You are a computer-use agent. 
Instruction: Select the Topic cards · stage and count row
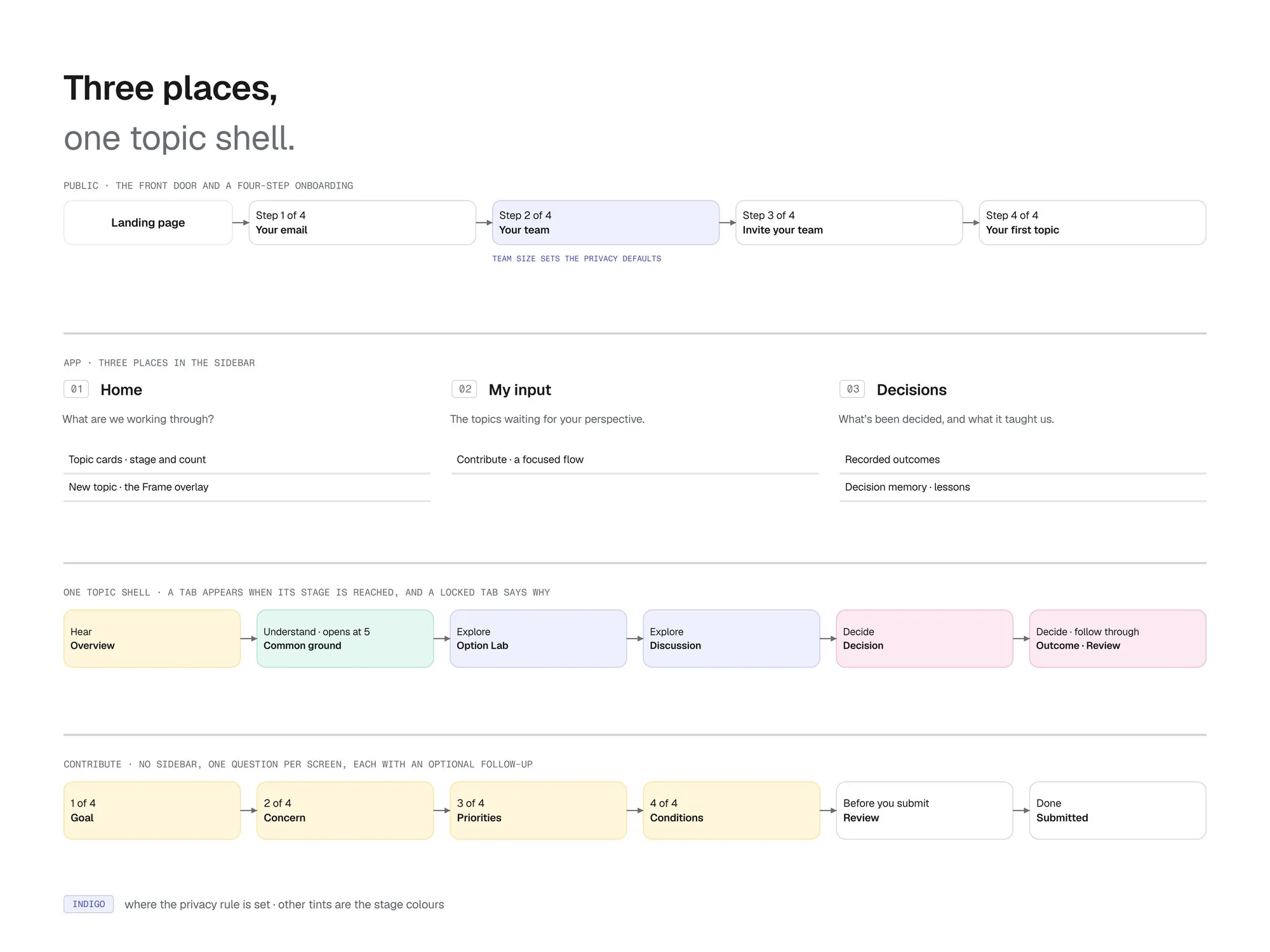[x=247, y=459]
